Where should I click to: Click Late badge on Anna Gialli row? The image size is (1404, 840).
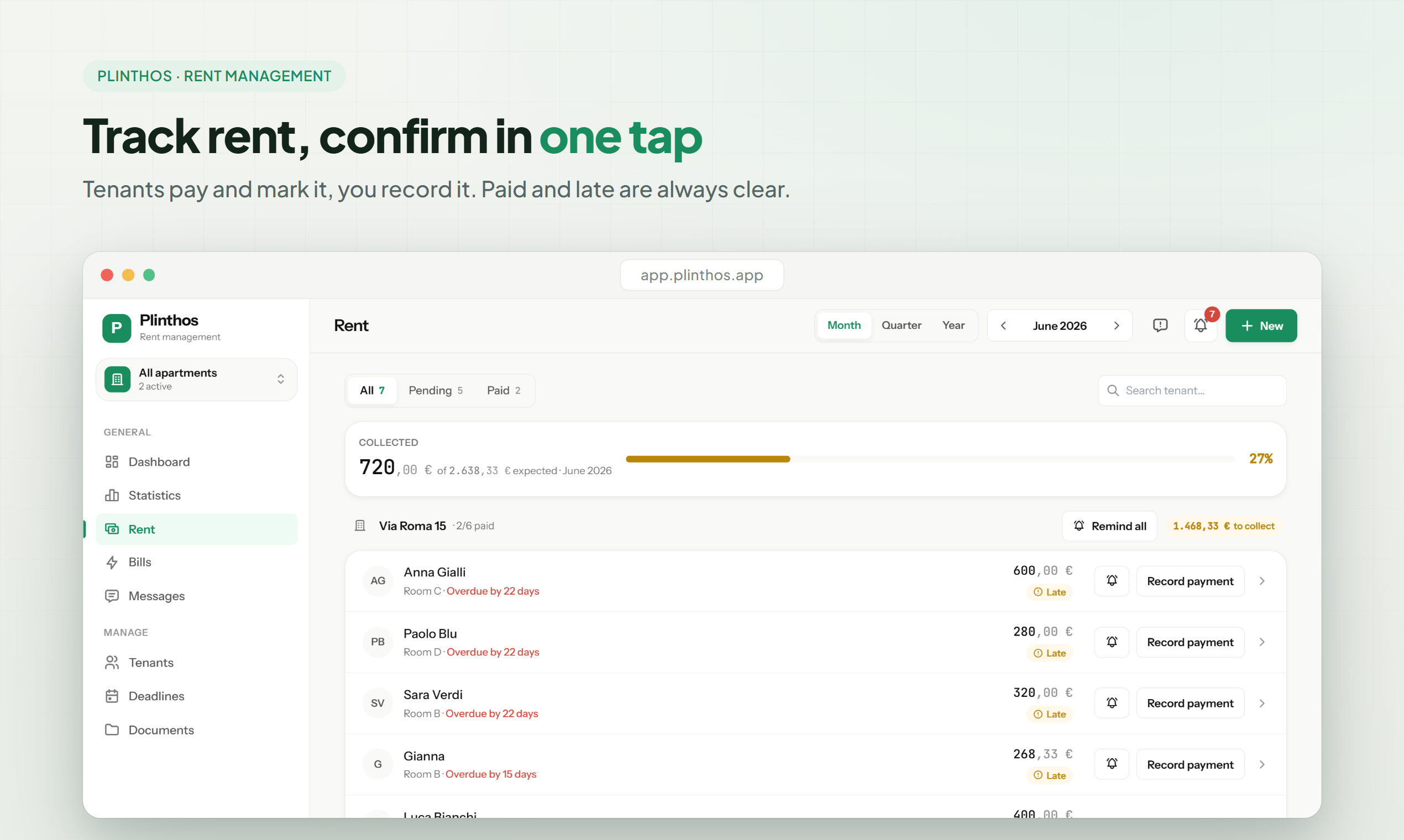pyautogui.click(x=1049, y=592)
